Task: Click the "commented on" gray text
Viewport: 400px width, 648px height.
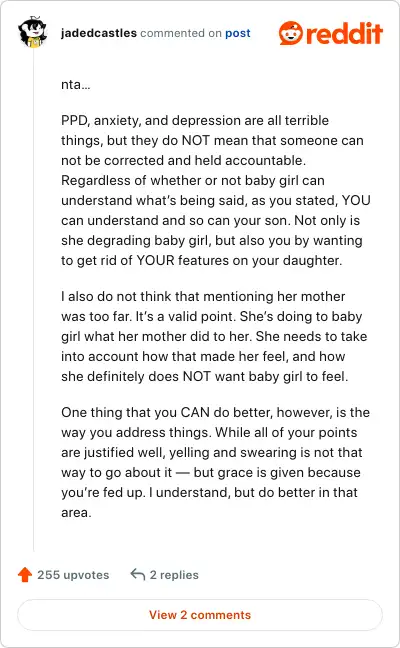Action: click(x=181, y=33)
